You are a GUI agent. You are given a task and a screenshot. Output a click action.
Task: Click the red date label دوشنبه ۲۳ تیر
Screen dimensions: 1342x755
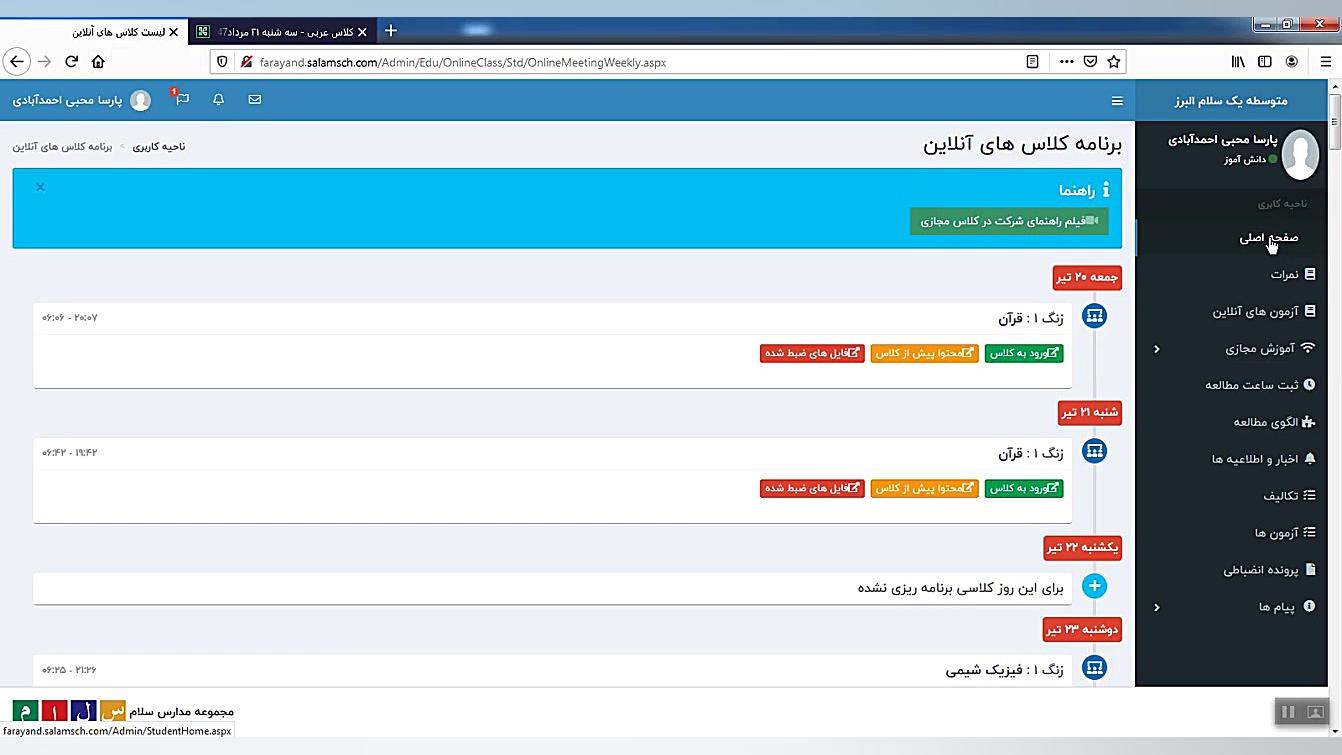pos(1082,630)
